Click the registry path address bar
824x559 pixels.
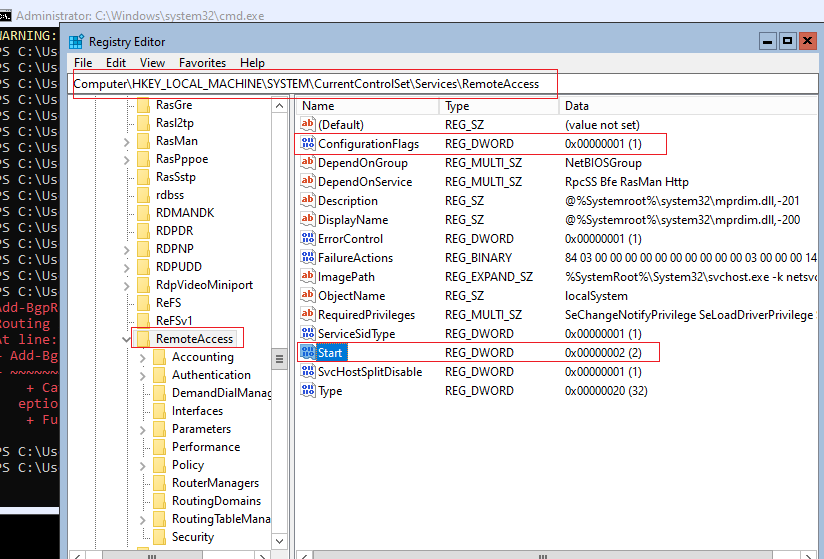[445, 84]
